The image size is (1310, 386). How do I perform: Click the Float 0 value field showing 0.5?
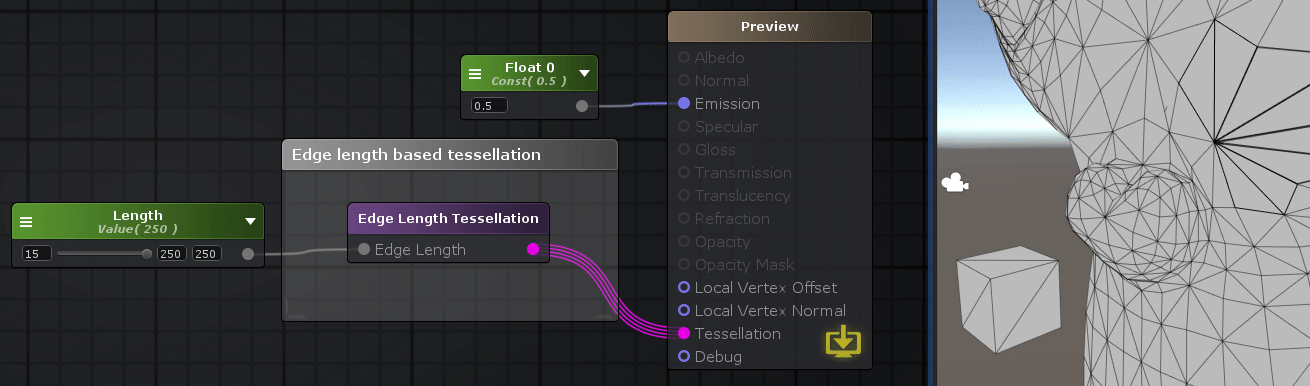(x=489, y=105)
